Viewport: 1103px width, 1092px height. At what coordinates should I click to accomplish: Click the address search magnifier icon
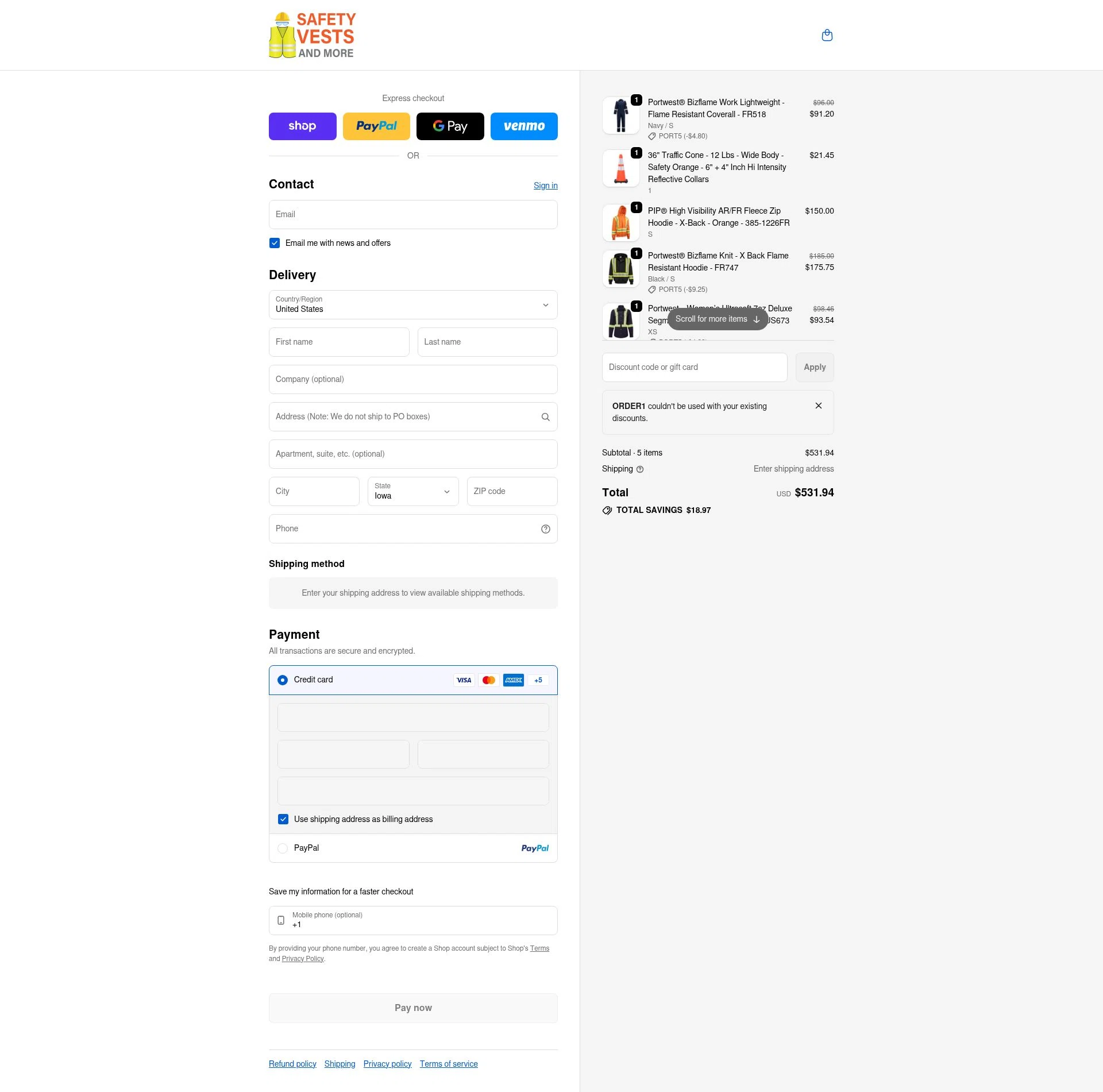tap(545, 416)
